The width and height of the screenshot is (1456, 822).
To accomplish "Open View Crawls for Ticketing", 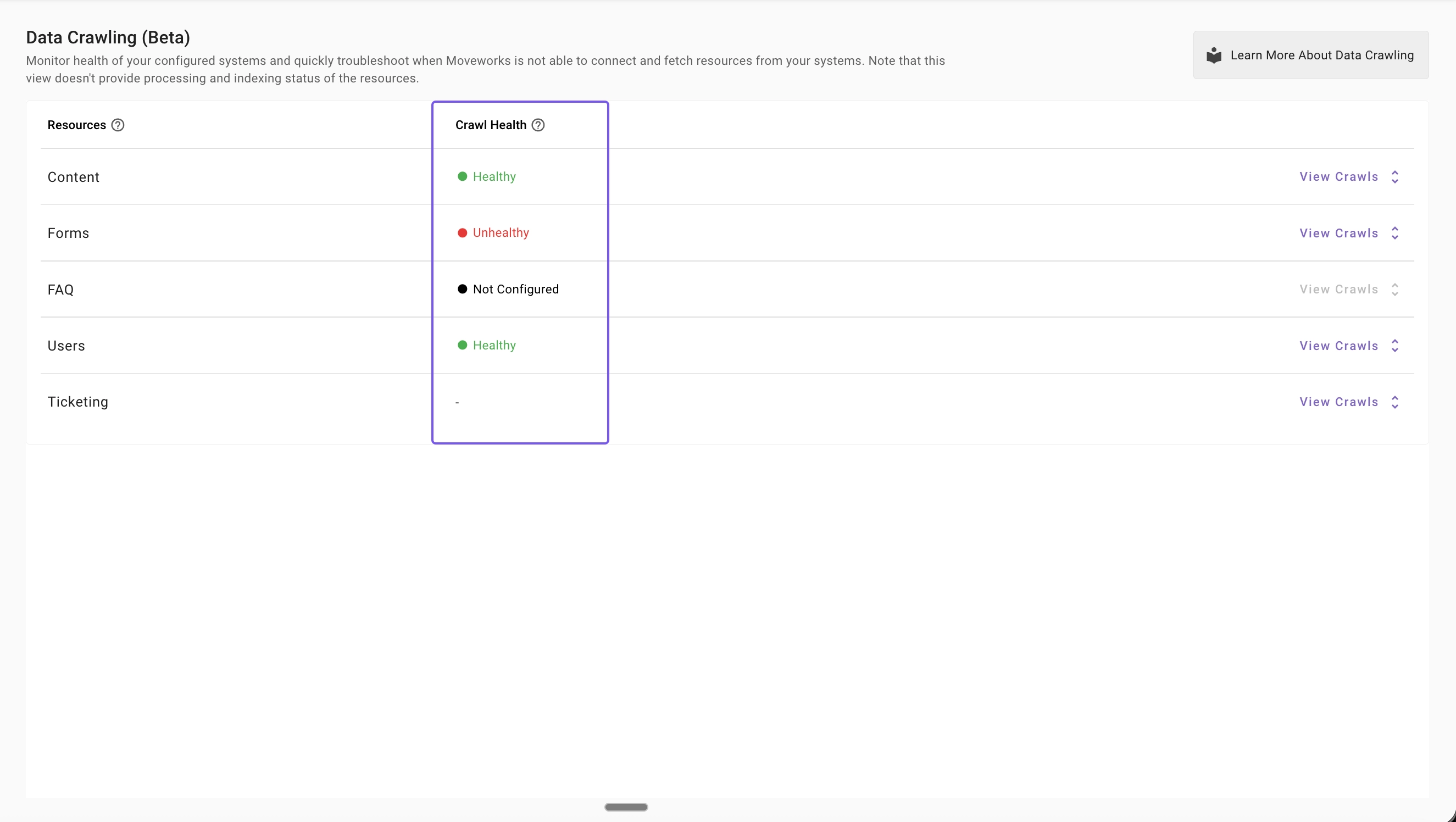I will pyautogui.click(x=1338, y=402).
